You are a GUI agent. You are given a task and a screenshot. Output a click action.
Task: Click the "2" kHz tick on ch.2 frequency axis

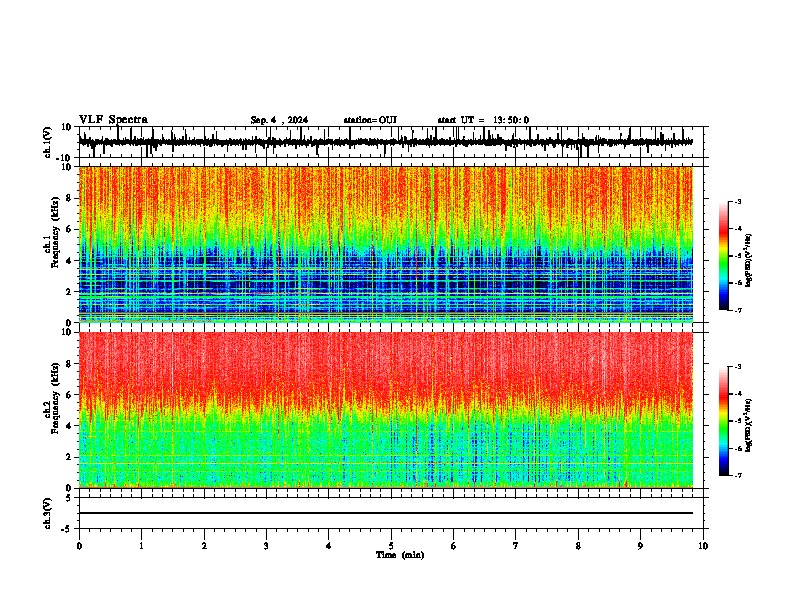[x=69, y=457]
